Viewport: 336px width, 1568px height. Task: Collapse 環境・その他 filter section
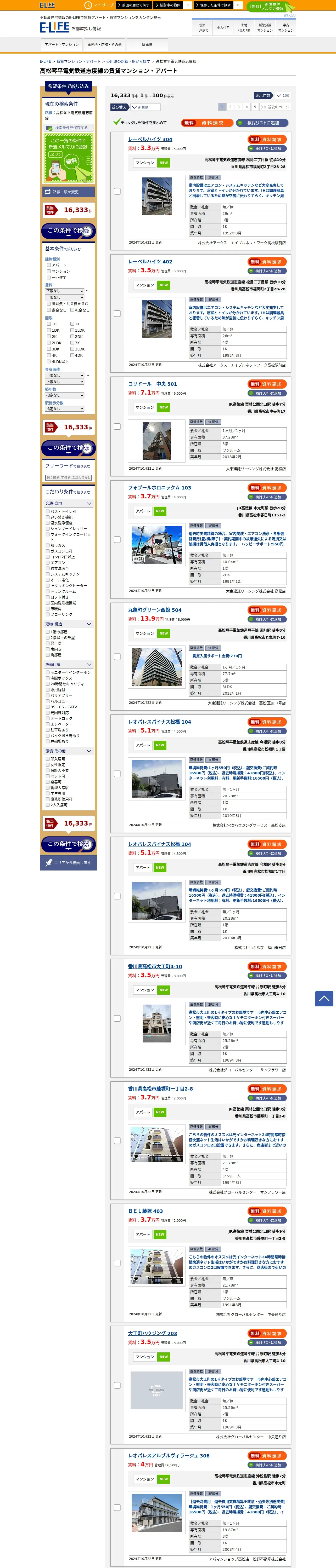68,751
